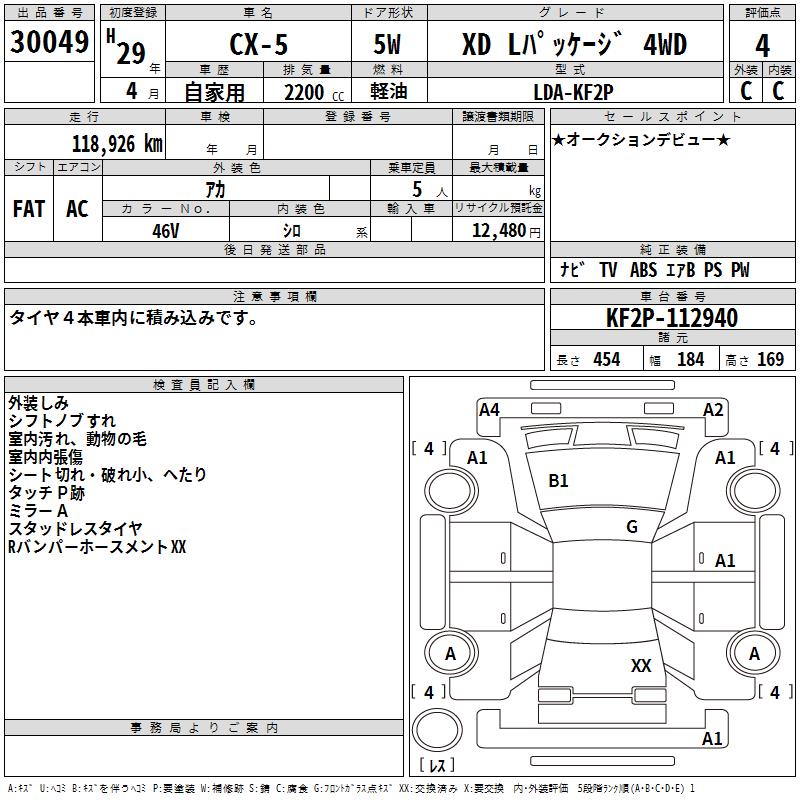Select exterior color アカ
This screenshot has height=800, width=800.
pyautogui.click(x=215, y=190)
